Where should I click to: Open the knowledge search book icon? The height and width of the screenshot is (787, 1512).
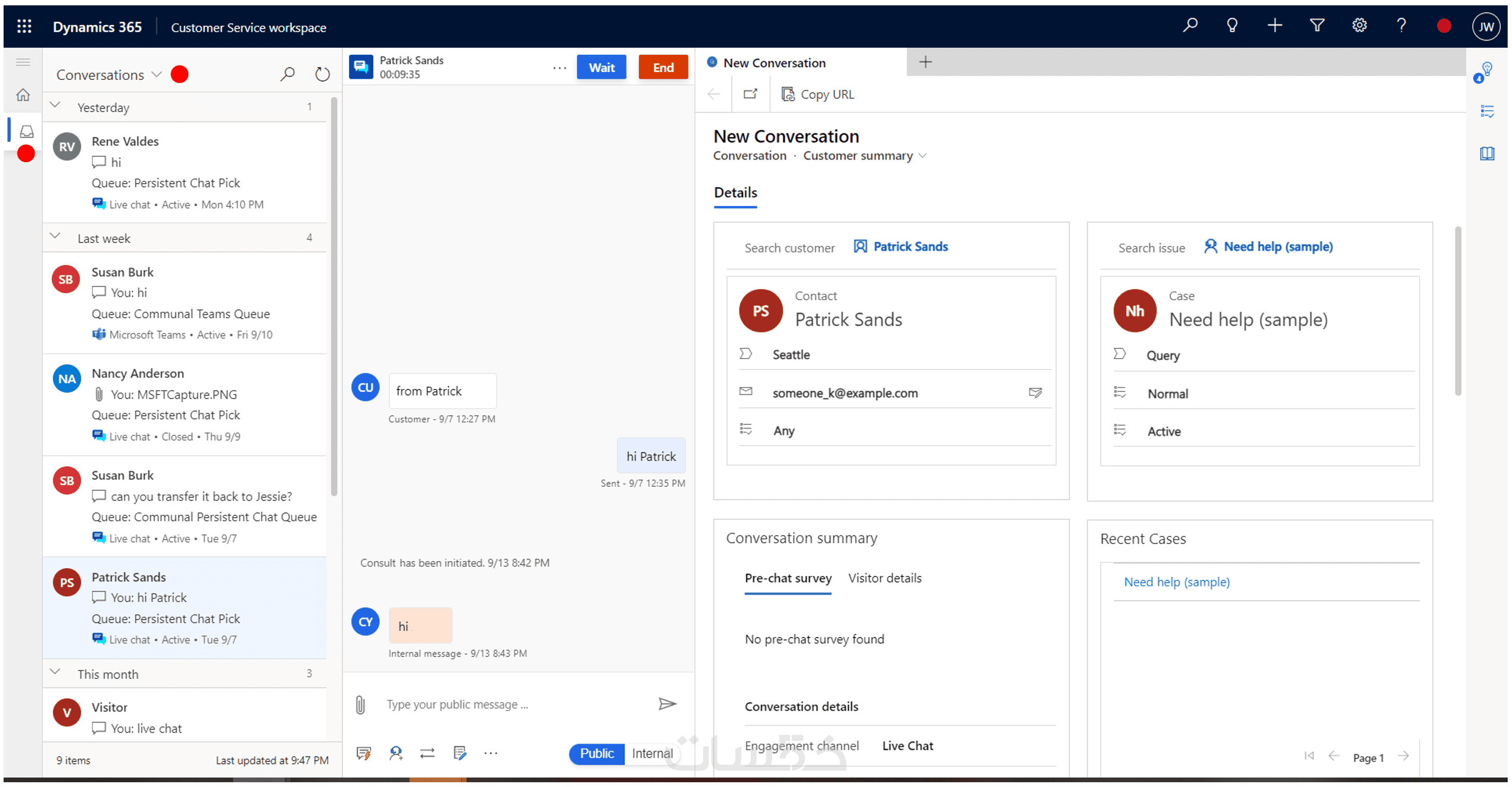(x=1487, y=153)
